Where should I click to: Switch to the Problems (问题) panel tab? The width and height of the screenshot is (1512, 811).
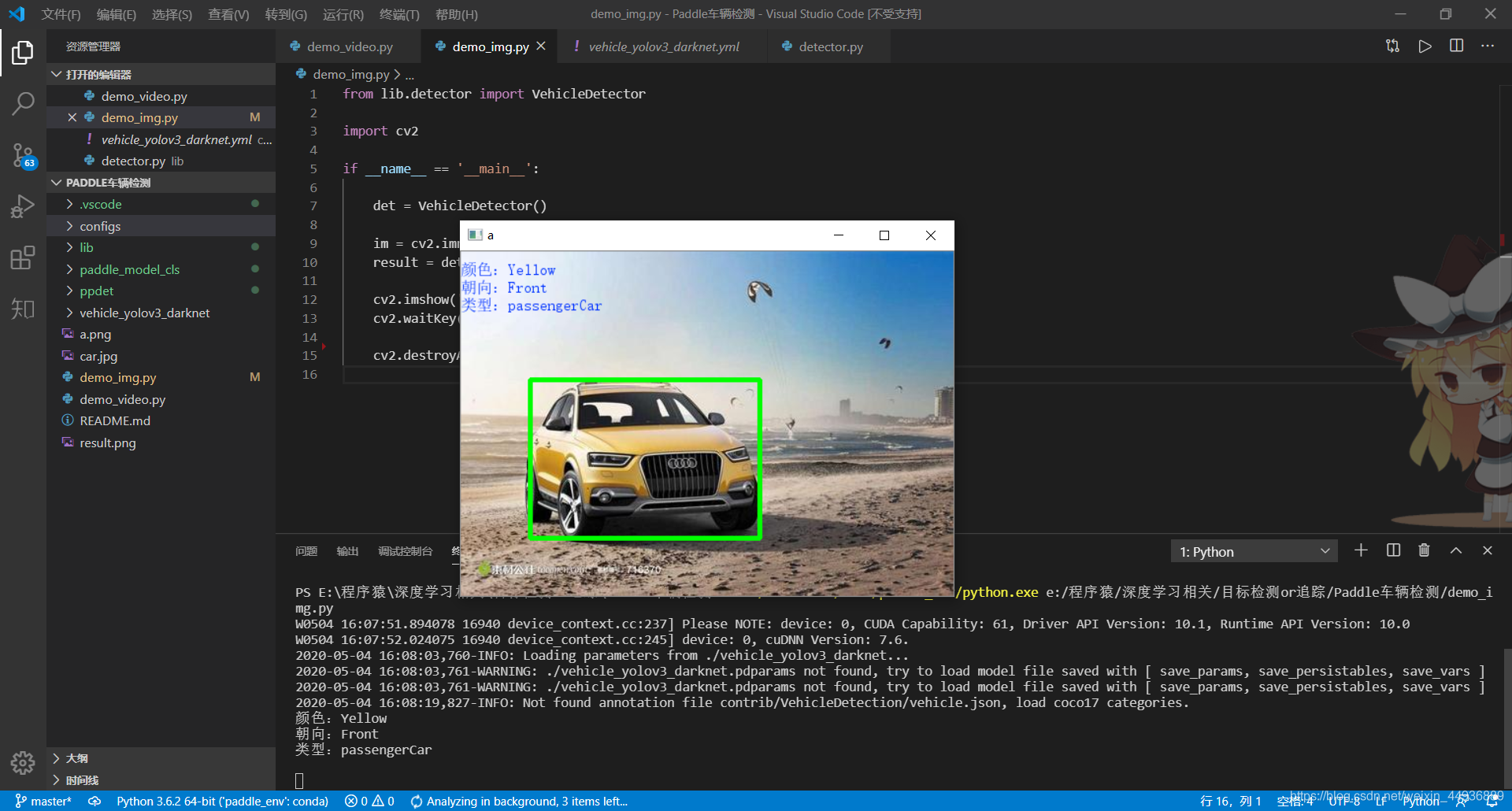pyautogui.click(x=306, y=551)
